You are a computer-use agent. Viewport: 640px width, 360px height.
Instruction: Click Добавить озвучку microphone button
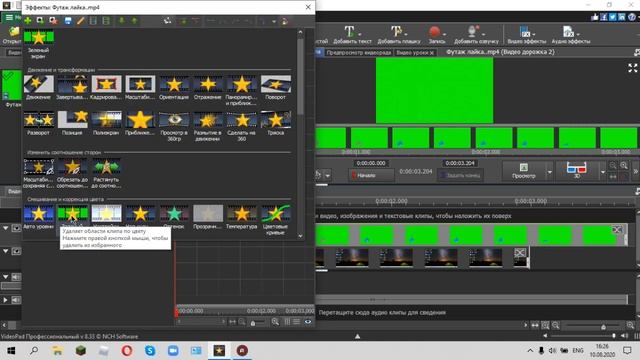tap(476, 35)
